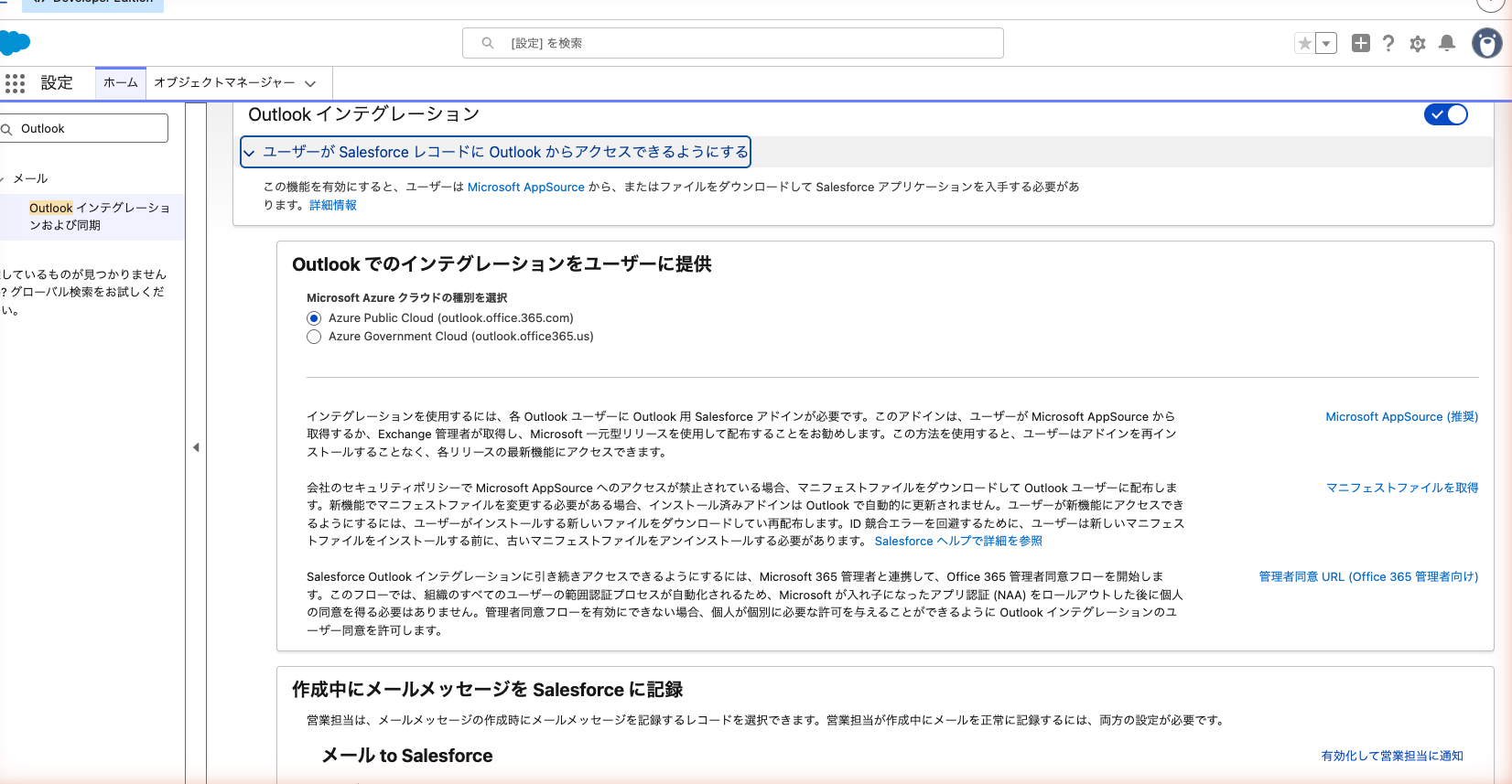Screen dimensions: 1512x784
Task: Click the Quick Find field containing Outlook
Action: pyautogui.click(x=84, y=128)
